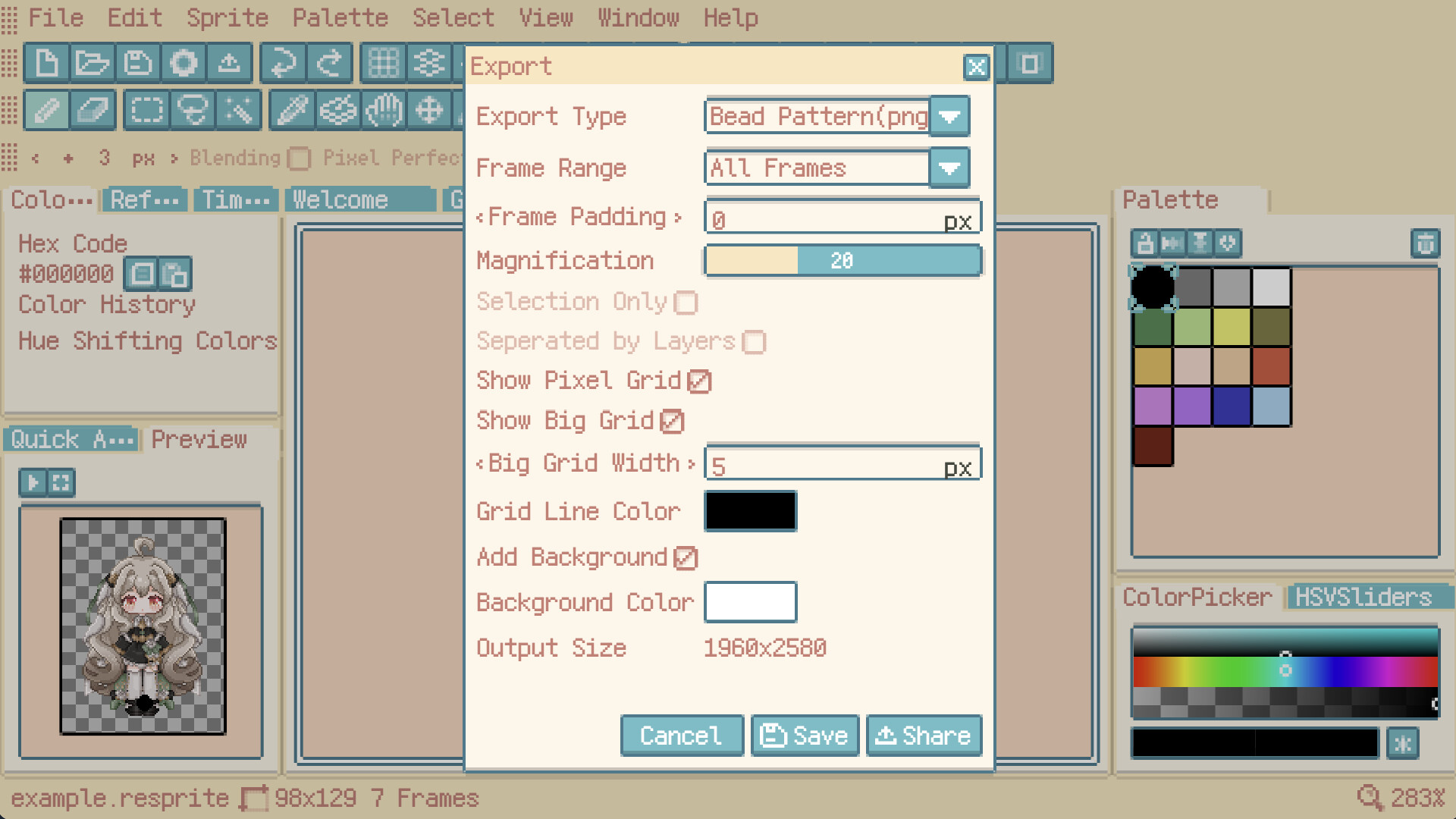Open the Export Type dropdown
Screen dimensions: 1456x819
(x=949, y=117)
